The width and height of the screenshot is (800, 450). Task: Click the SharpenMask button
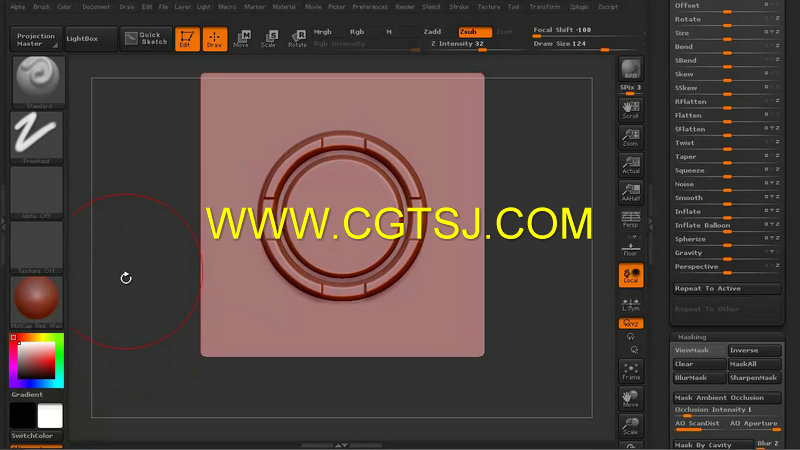tap(754, 378)
